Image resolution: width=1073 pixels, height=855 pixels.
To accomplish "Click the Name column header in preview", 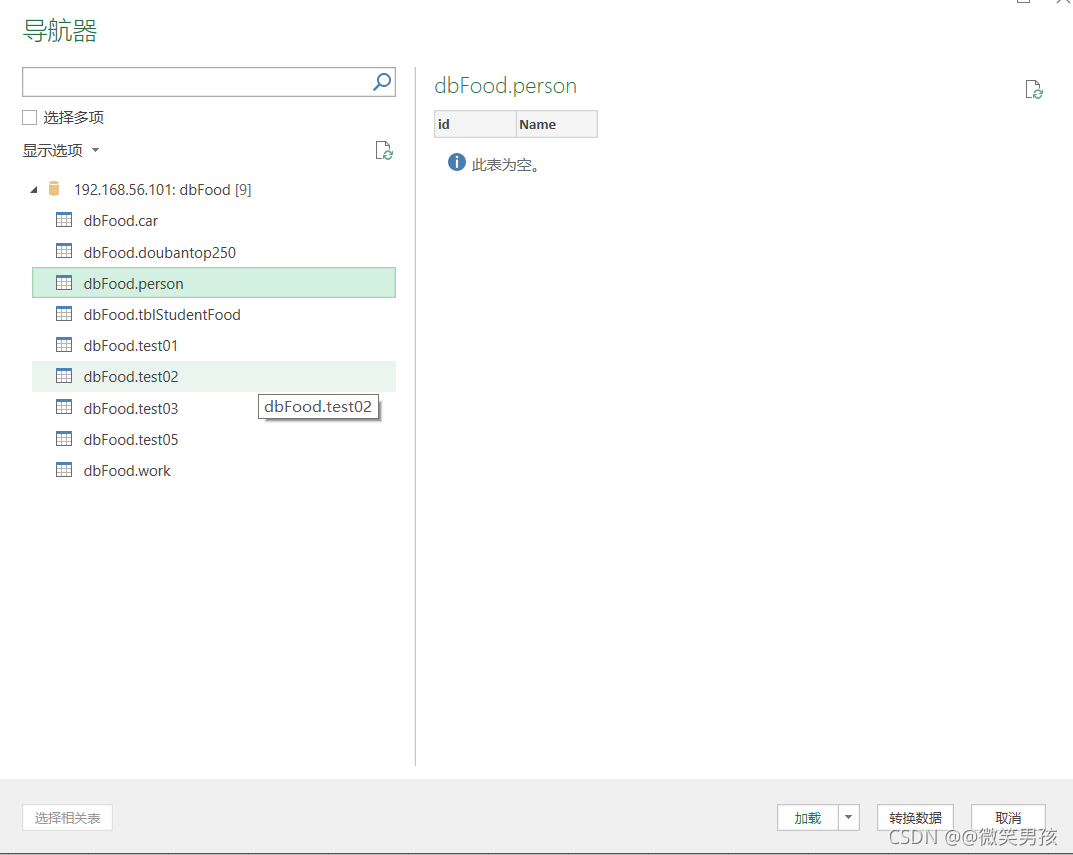I will 556,124.
